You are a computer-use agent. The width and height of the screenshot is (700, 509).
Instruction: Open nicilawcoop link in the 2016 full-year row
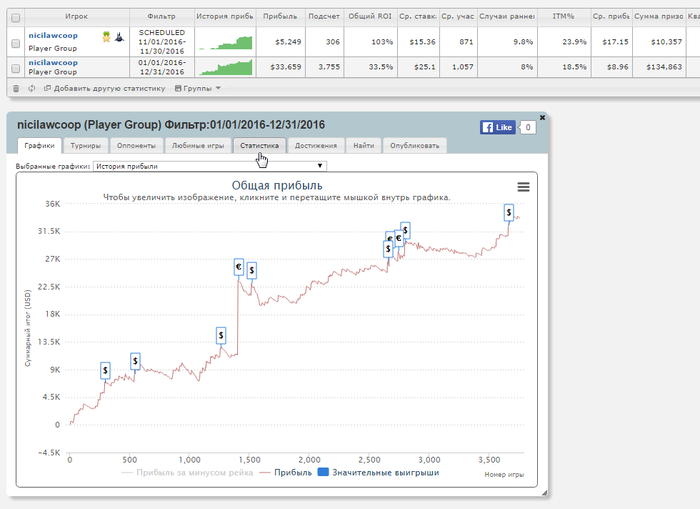pyautogui.click(x=53, y=63)
